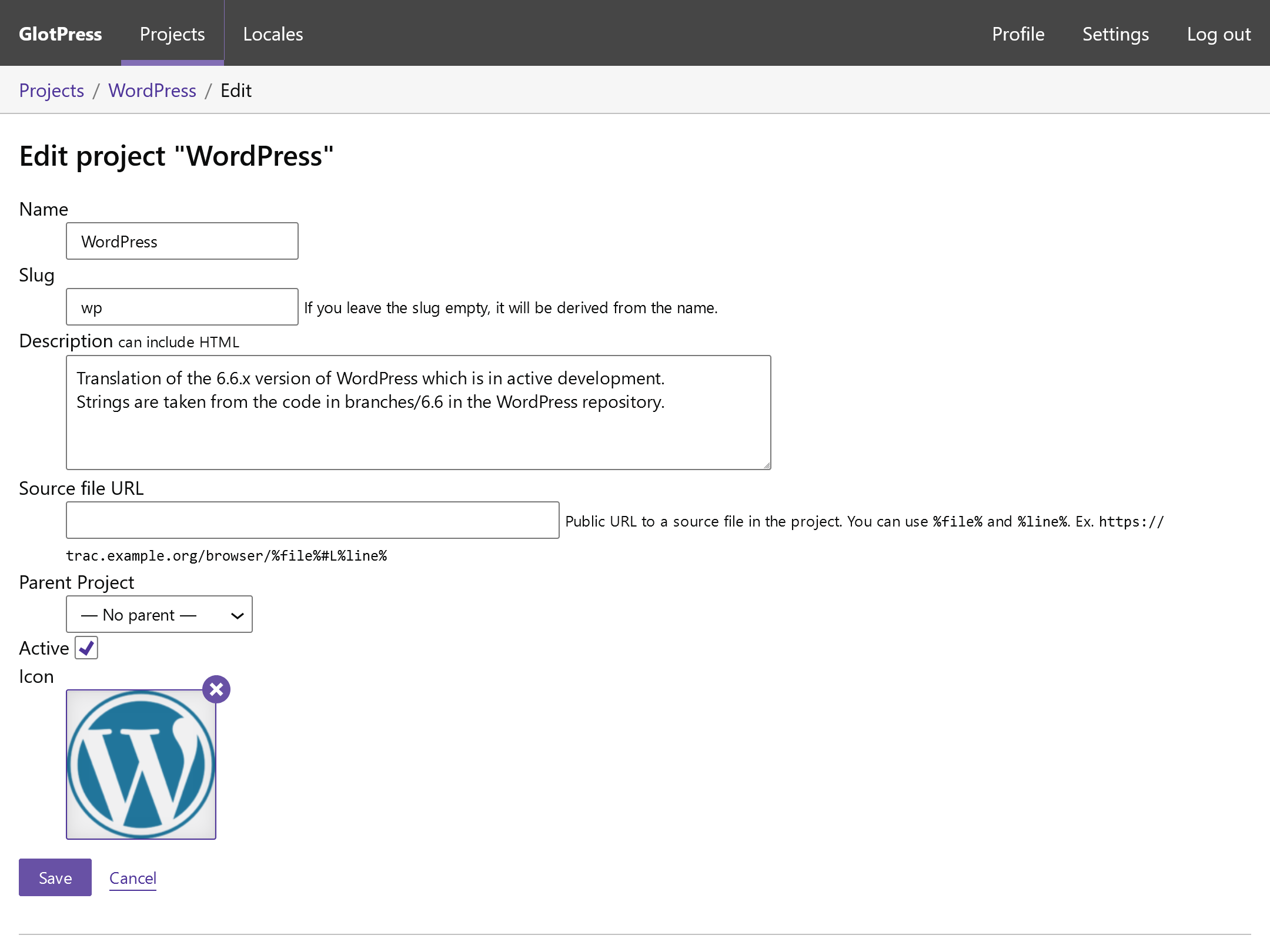
Task: Focus the Slug input field
Action: click(182, 307)
